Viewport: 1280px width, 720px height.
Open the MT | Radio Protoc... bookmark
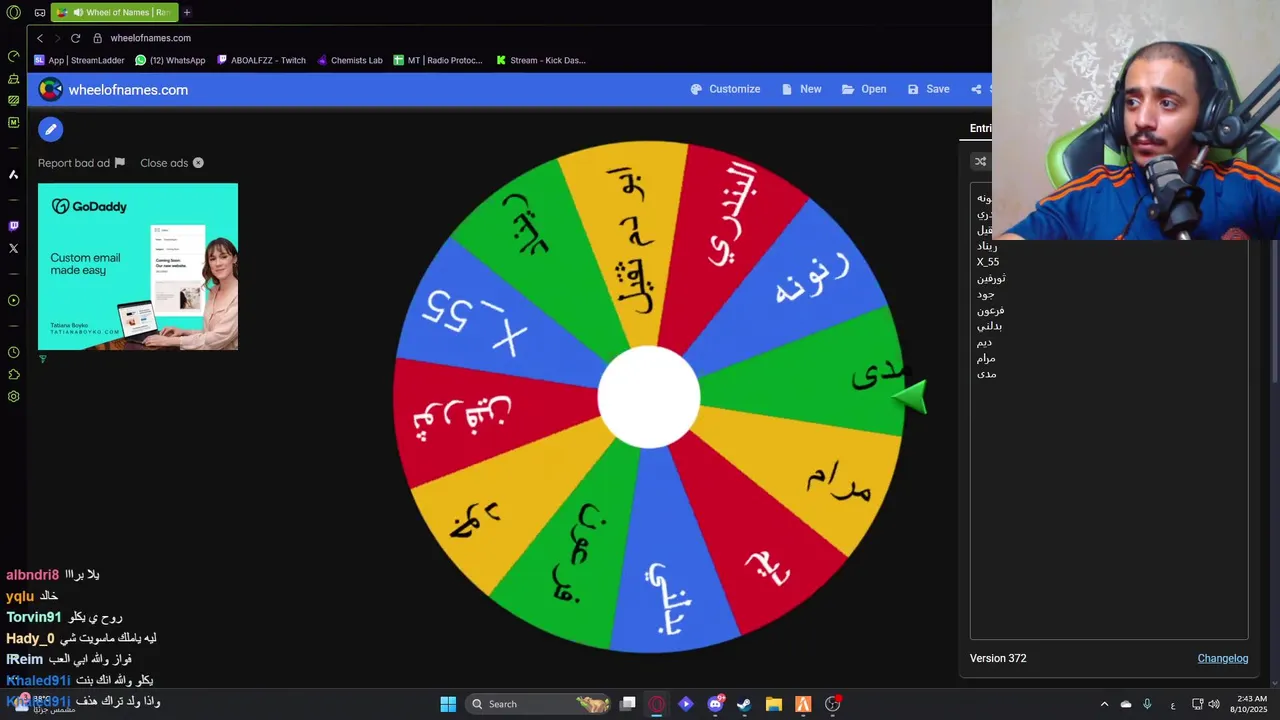[438, 60]
